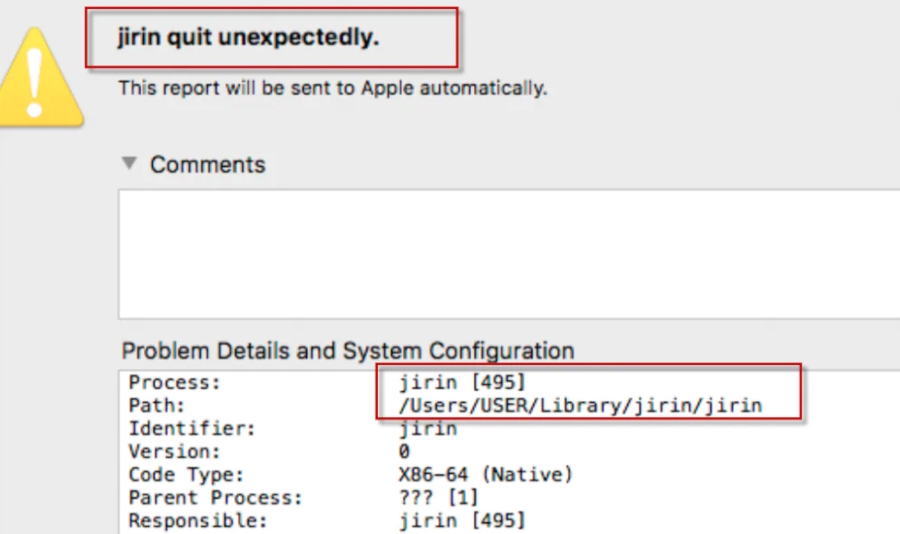Image resolution: width=900 pixels, height=534 pixels.
Task: Select the '0' value in Version row
Action: click(404, 452)
